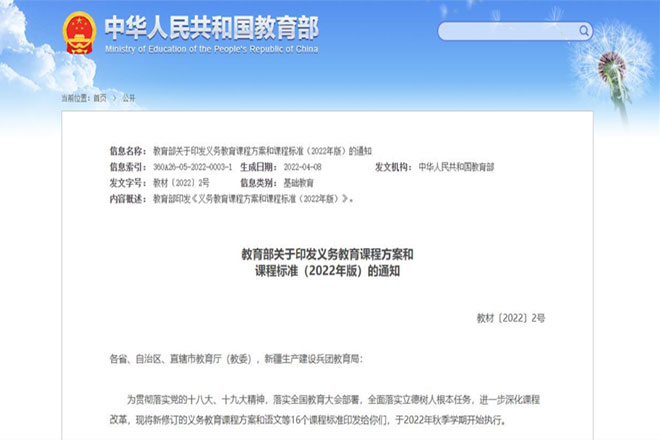This screenshot has width=660, height=440.
Task: Open the 首页 breadcrumb link
Action: click(100, 98)
